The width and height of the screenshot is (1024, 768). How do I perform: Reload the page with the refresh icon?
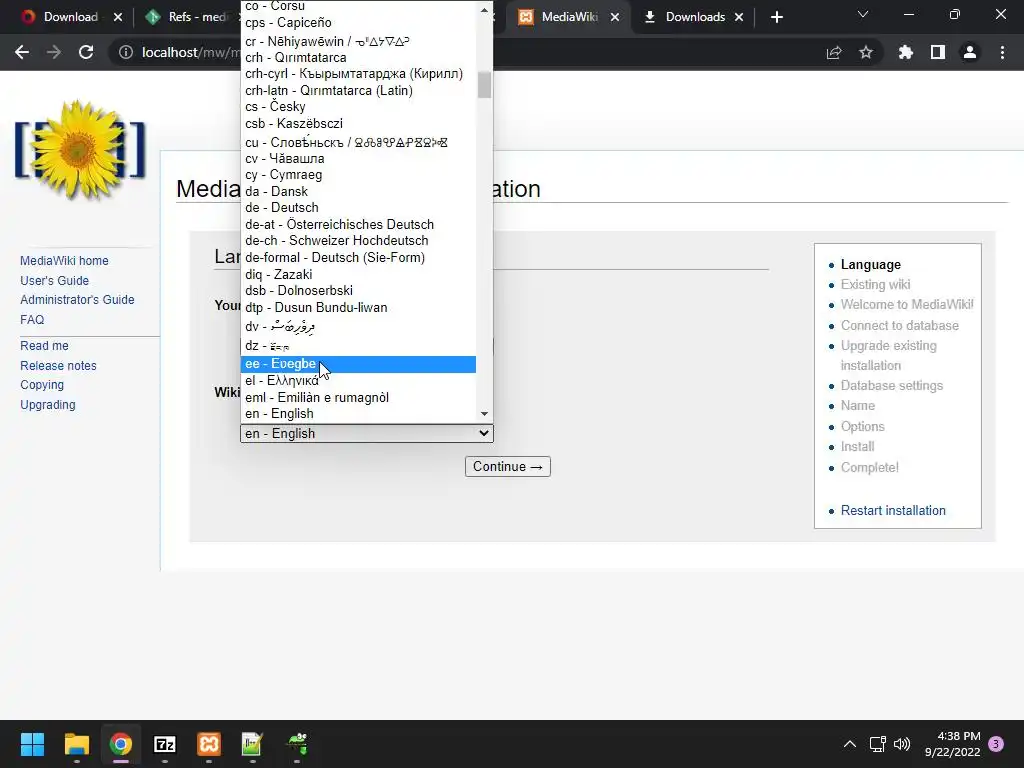pyautogui.click(x=86, y=52)
